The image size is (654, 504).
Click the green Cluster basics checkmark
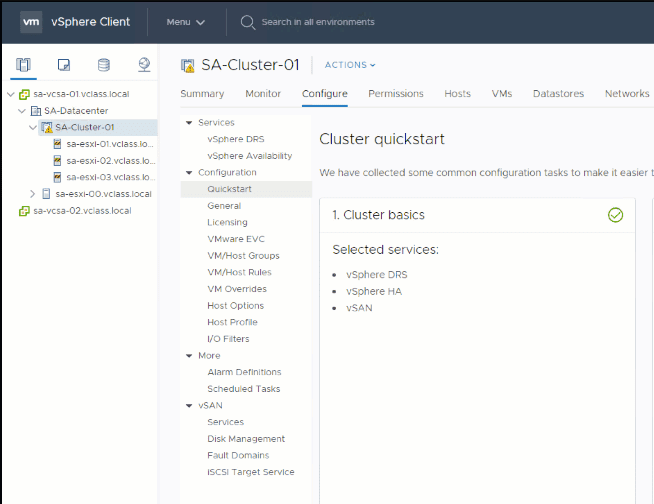615,215
